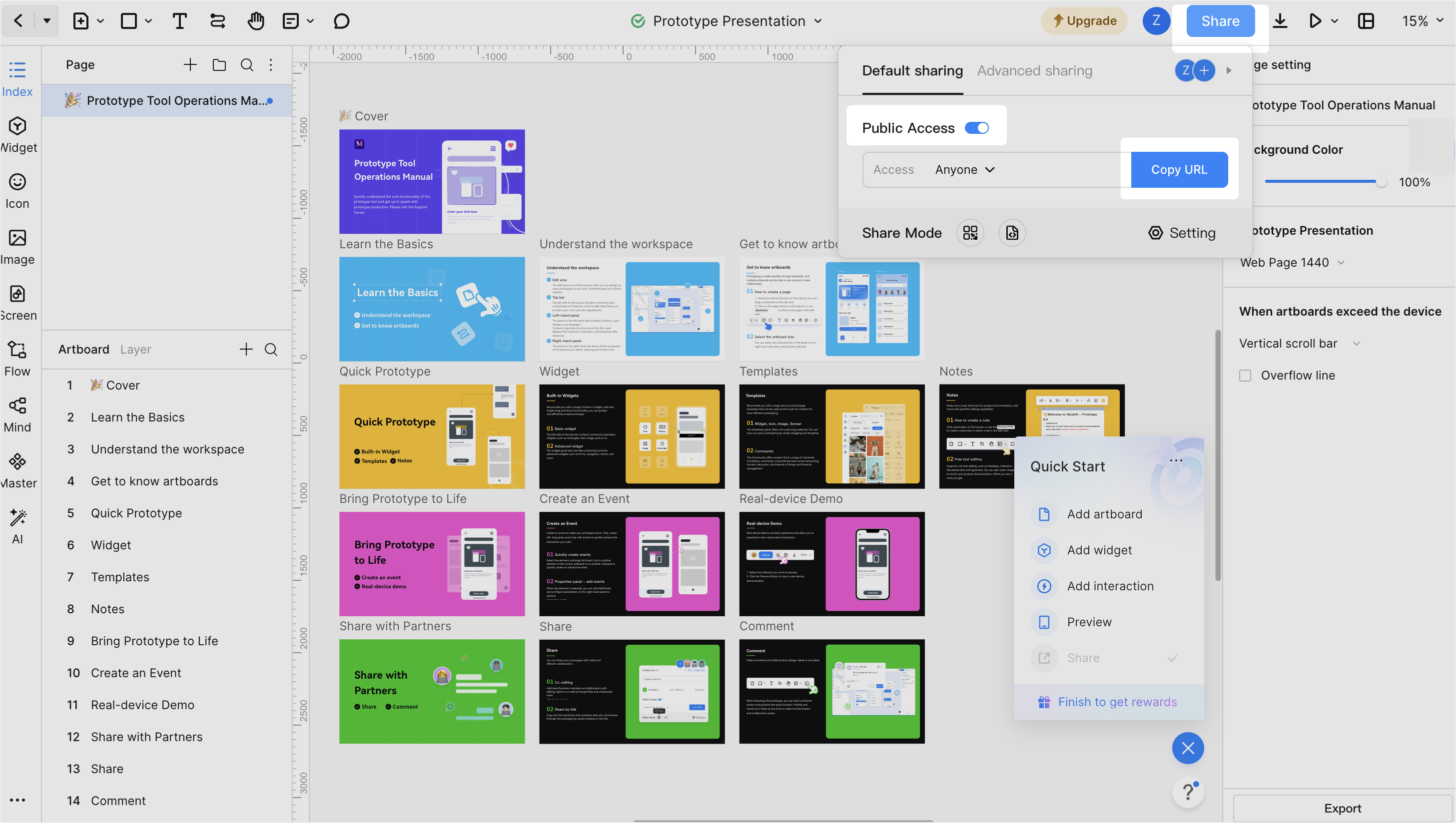The height and width of the screenshot is (823, 1456).
Task: Check the Overflow line checkbox
Action: tap(1246, 375)
